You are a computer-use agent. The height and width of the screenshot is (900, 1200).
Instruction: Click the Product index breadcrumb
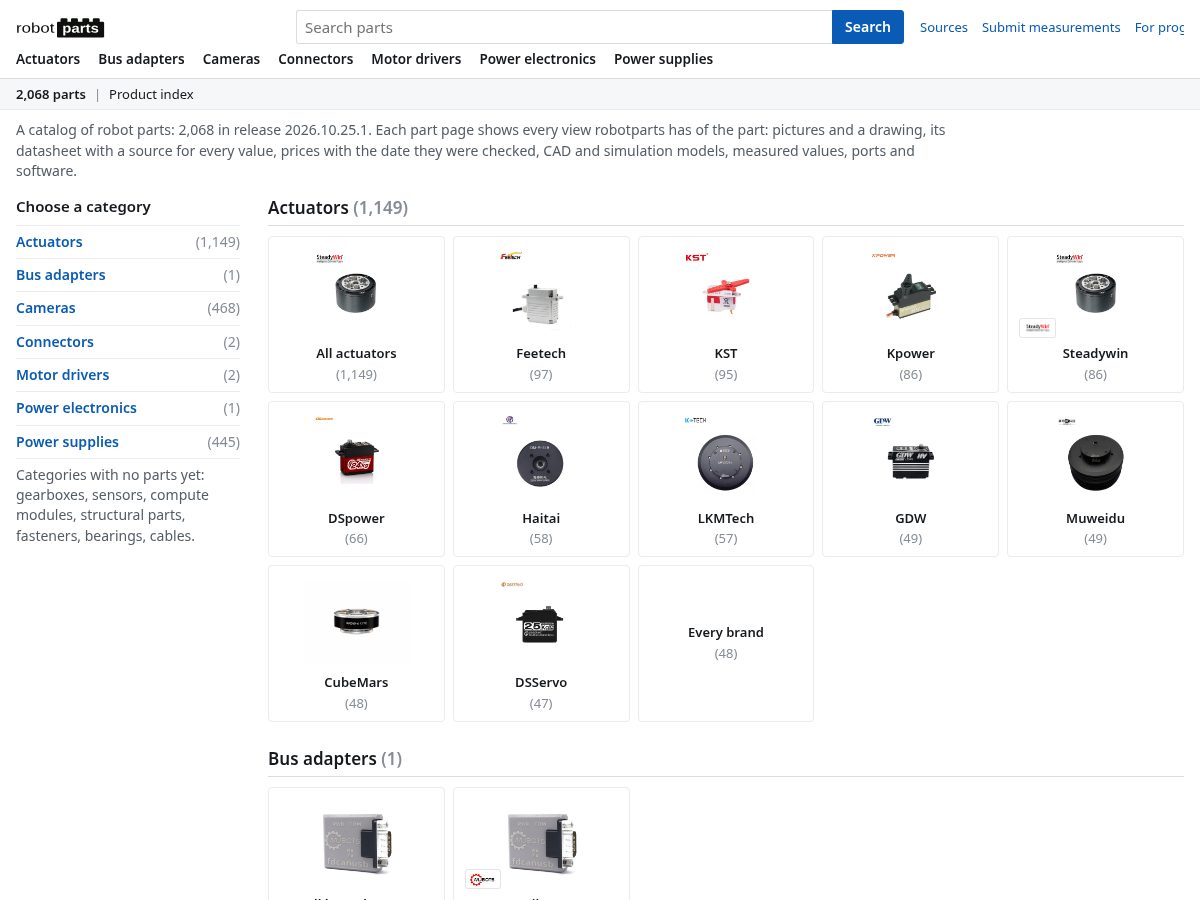pyautogui.click(x=151, y=94)
